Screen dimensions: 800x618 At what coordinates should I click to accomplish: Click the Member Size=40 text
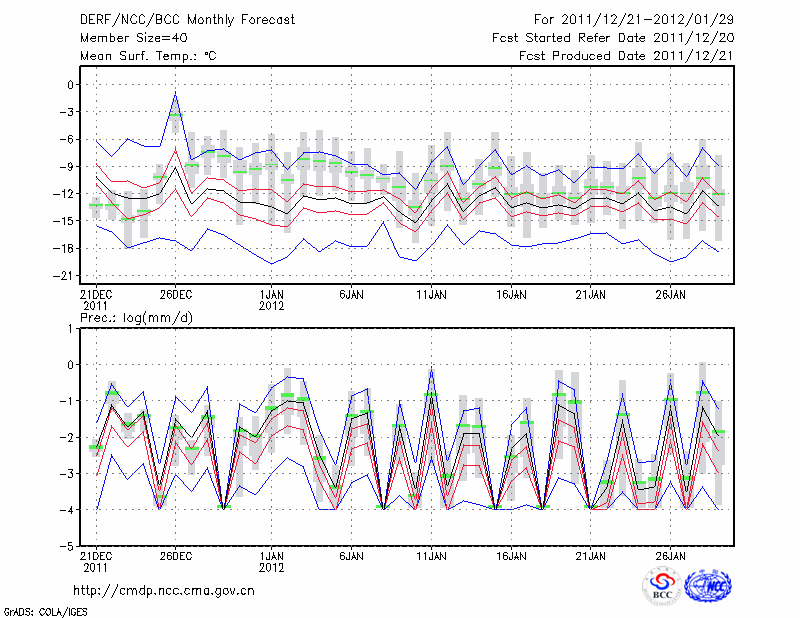pyautogui.click(x=126, y=38)
